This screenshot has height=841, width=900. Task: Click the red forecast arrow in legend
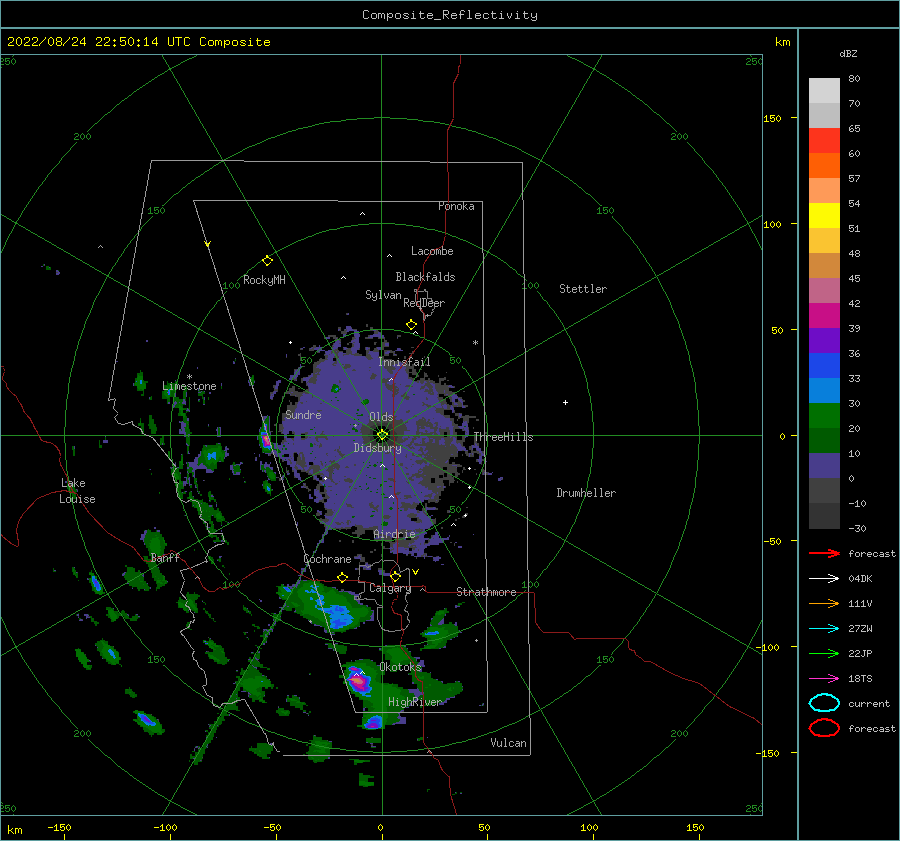point(824,553)
